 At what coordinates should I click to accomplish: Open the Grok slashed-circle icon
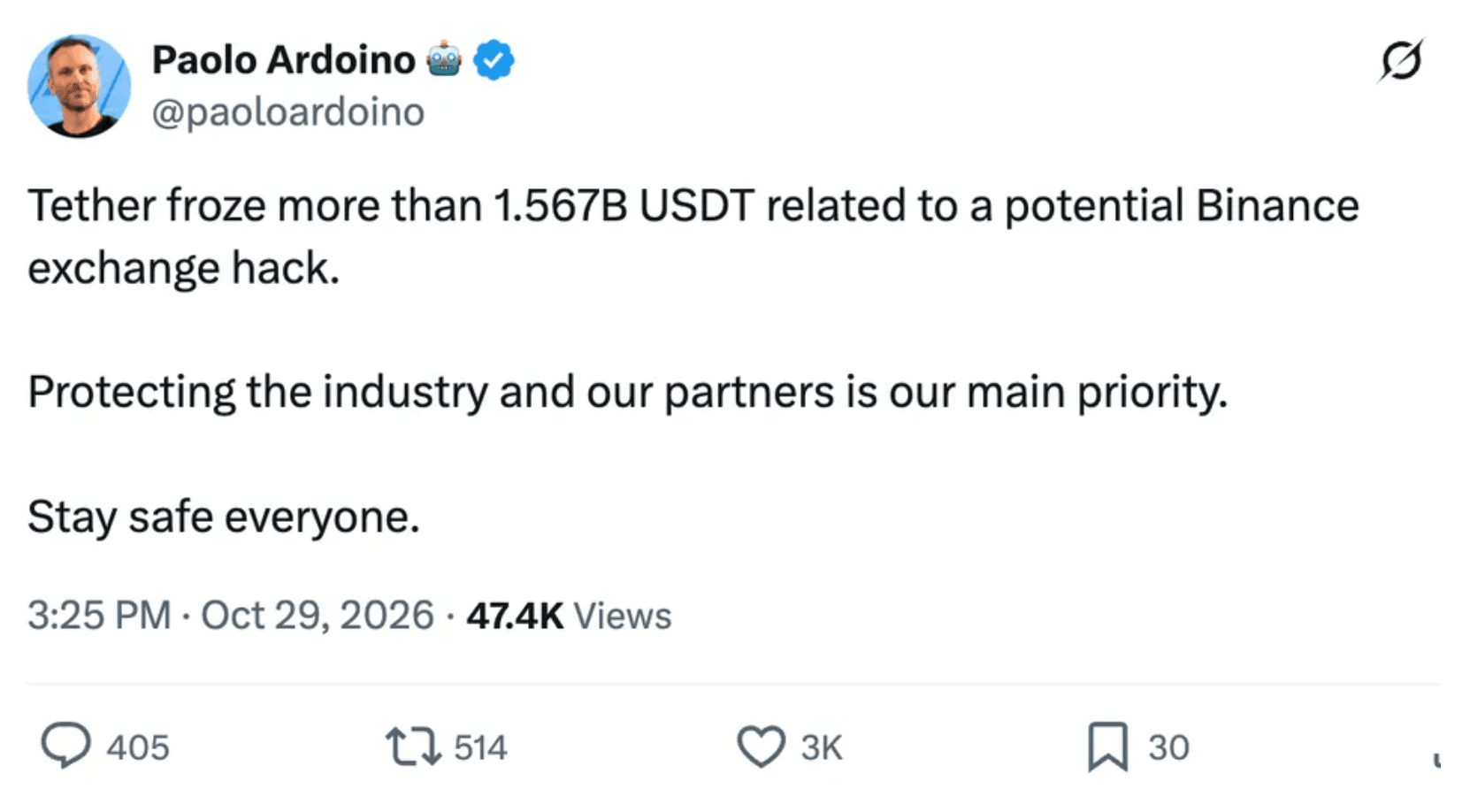(x=1402, y=60)
